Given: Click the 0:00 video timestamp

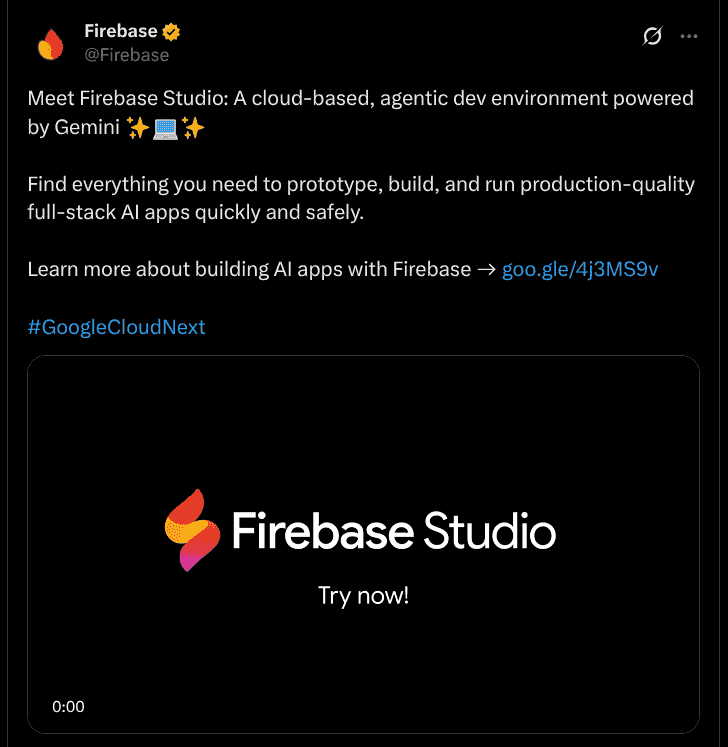Looking at the screenshot, I should point(68,706).
